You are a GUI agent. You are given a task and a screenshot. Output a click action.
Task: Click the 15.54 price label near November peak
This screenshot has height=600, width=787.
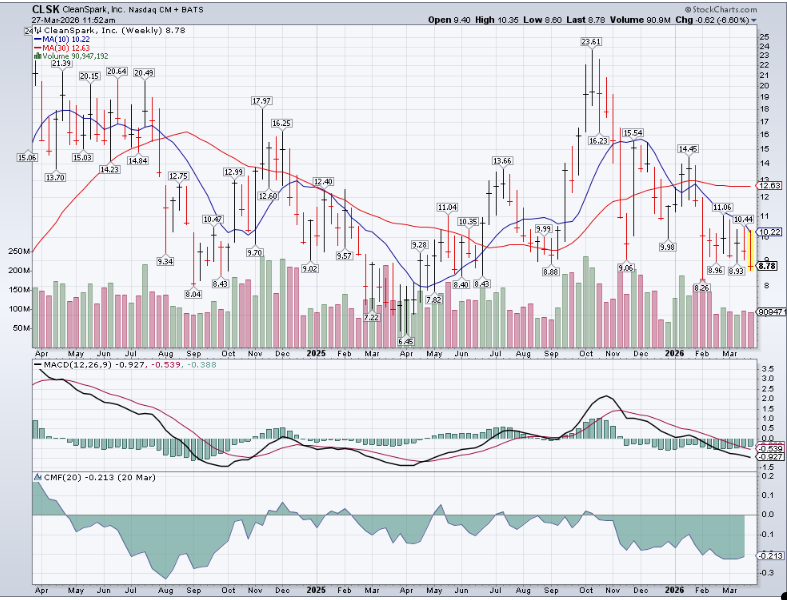632,133
